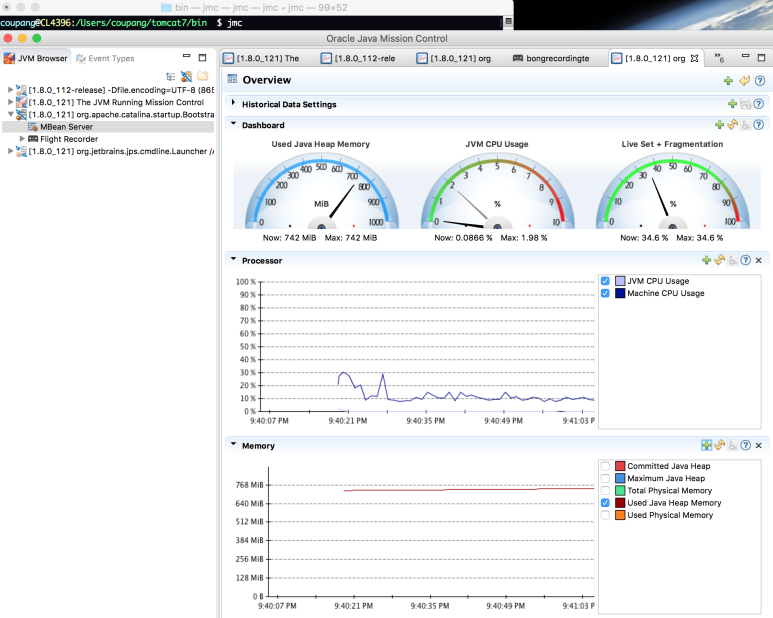Viewport: 773px width, 618px height.
Task: Uncheck the Used Java Heap Memory checkbox
Action: click(605, 503)
